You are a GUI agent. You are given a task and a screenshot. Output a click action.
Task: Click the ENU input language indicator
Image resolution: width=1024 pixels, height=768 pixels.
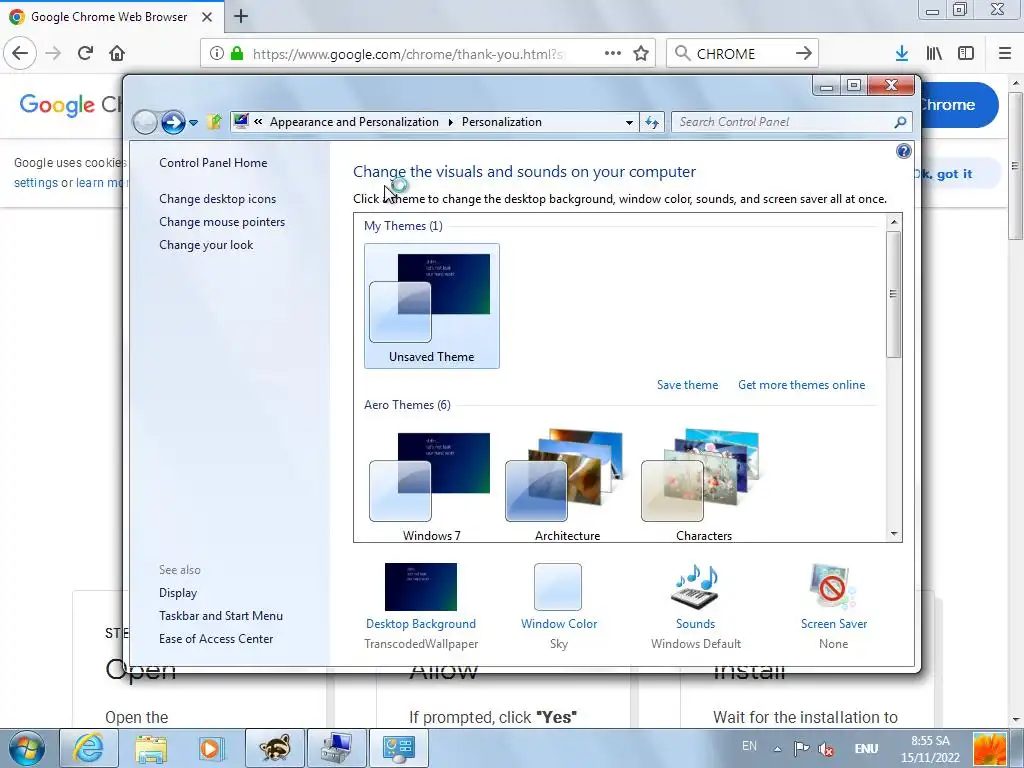coord(866,749)
